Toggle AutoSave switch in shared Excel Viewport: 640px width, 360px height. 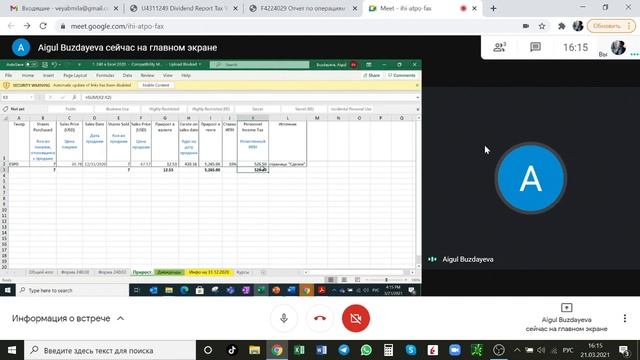point(31,64)
